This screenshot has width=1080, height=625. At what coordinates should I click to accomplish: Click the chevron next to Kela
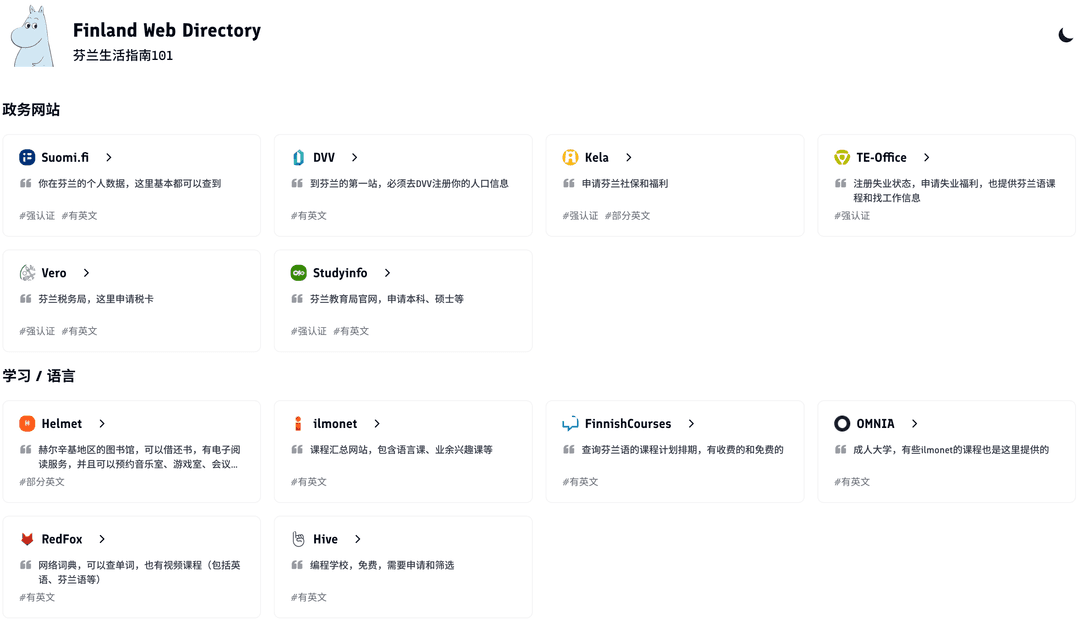pos(629,157)
